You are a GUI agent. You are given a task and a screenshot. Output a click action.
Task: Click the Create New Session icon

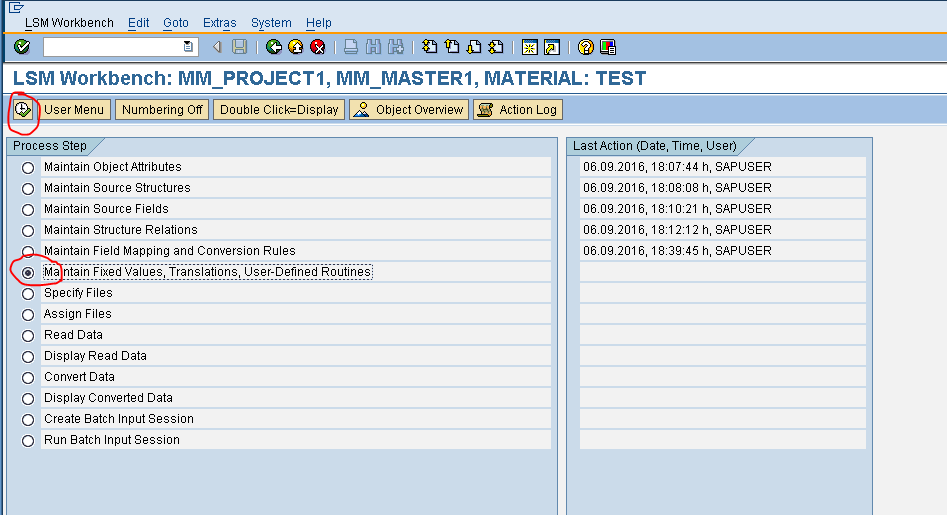(x=530, y=47)
